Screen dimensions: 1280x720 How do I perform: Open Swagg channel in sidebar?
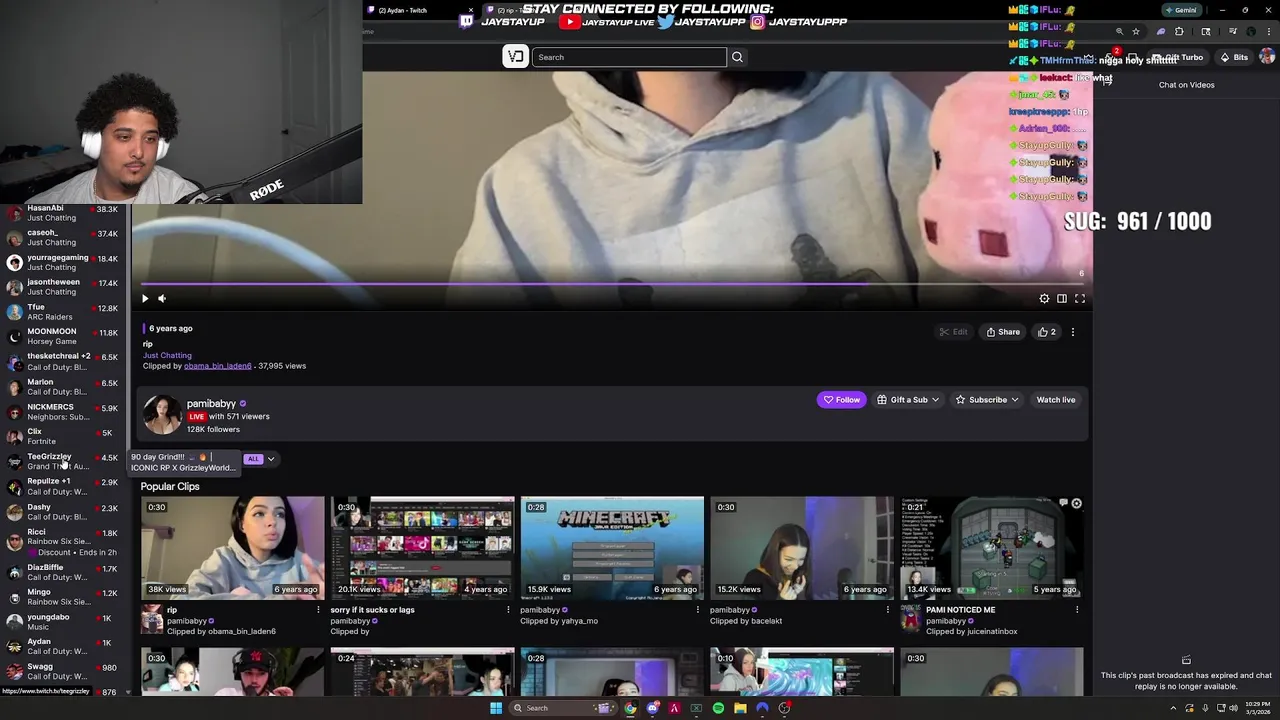[63, 672]
